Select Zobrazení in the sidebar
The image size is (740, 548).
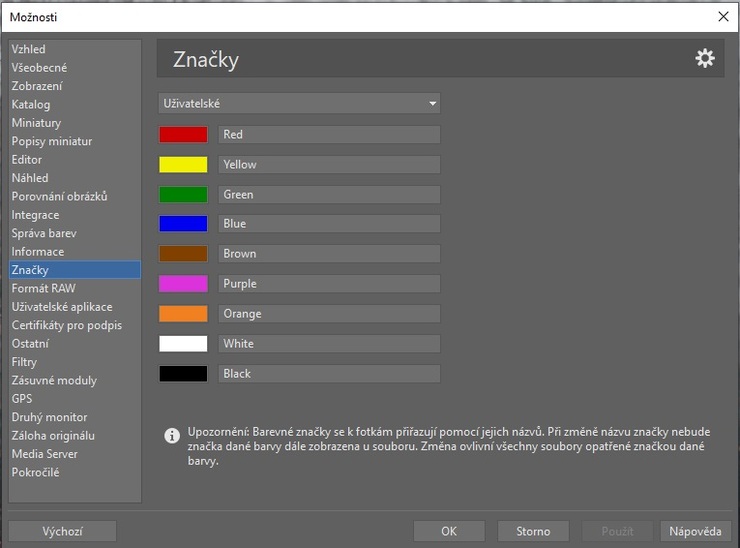[x=75, y=86]
